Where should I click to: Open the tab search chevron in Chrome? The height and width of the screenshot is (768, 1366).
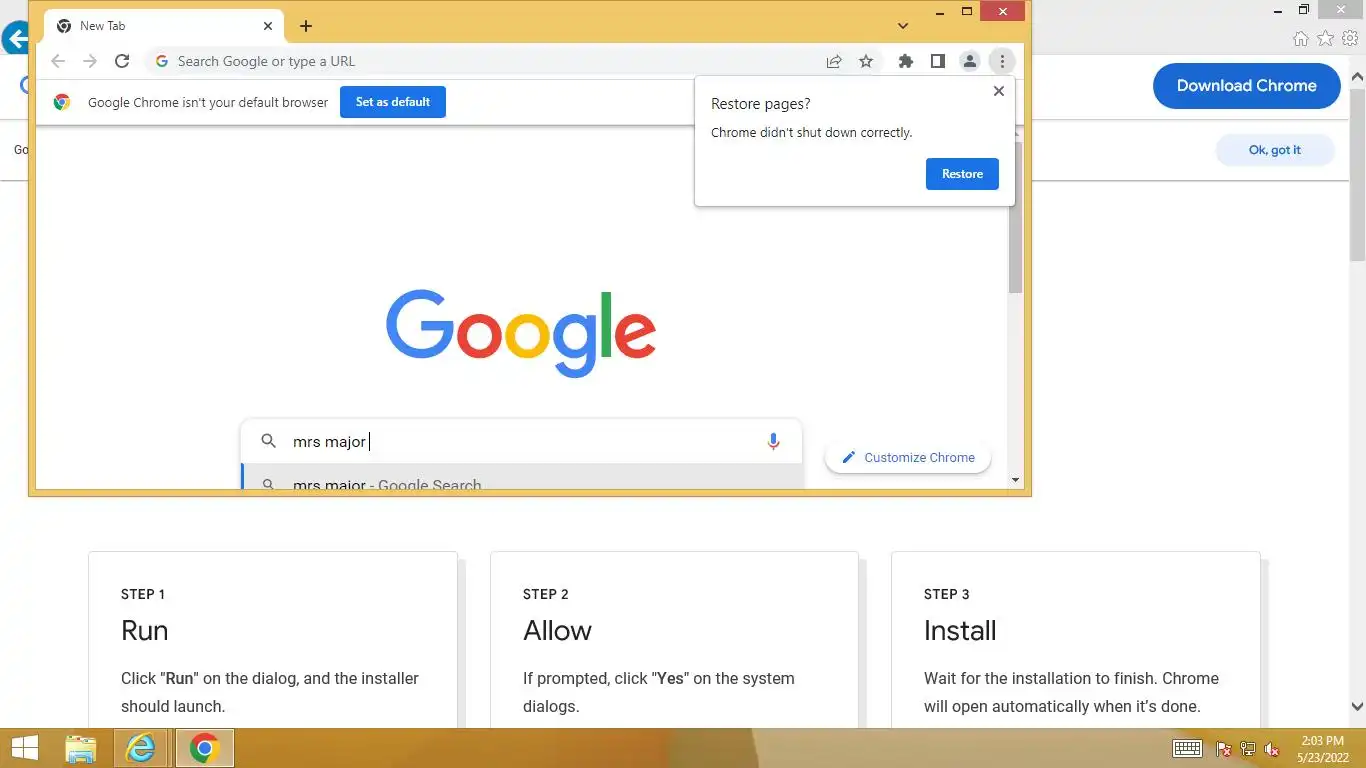[903, 26]
